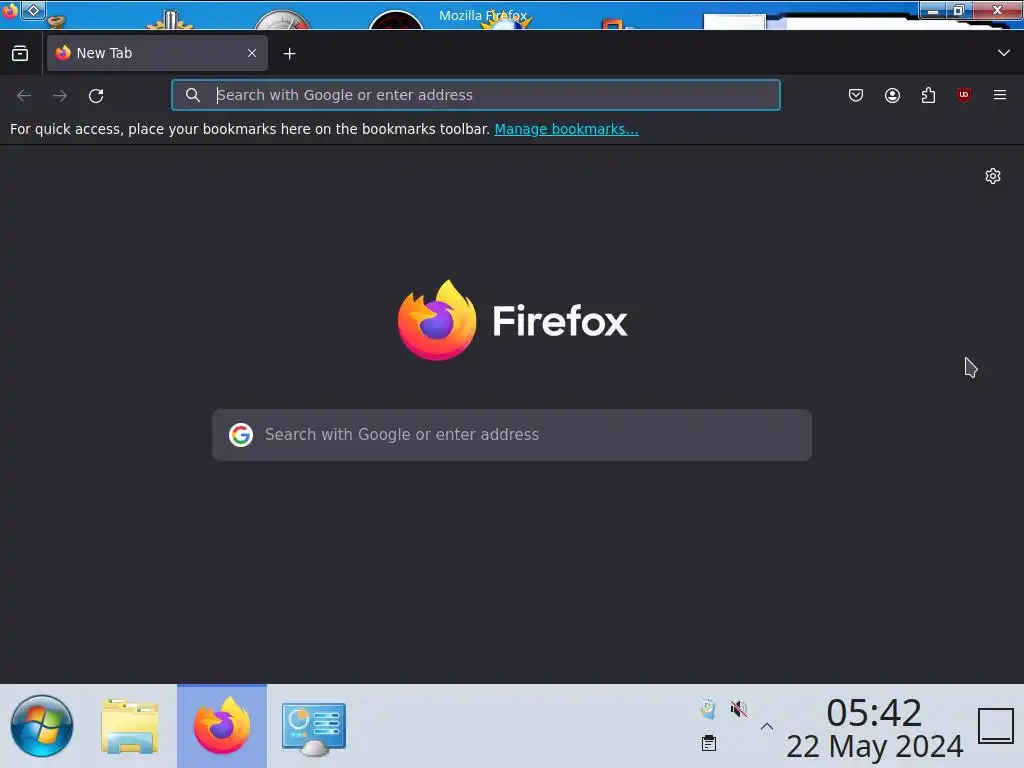Screen dimensions: 1024x768
Task: Open the Extensions puzzle icon
Action: 928,95
